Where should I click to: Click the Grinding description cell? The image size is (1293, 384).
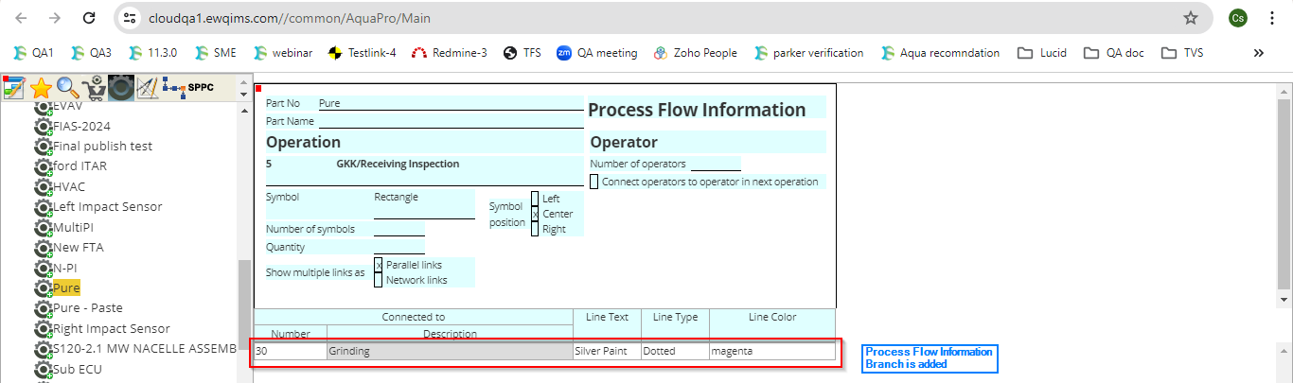[x=449, y=351]
